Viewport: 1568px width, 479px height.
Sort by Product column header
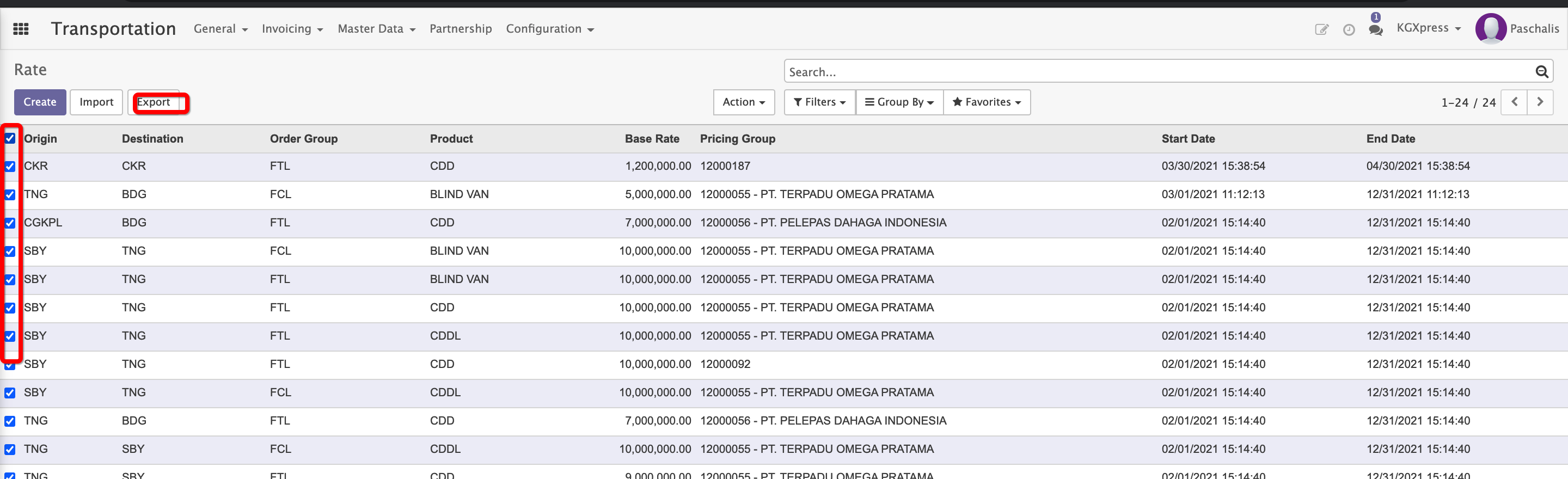[451, 139]
